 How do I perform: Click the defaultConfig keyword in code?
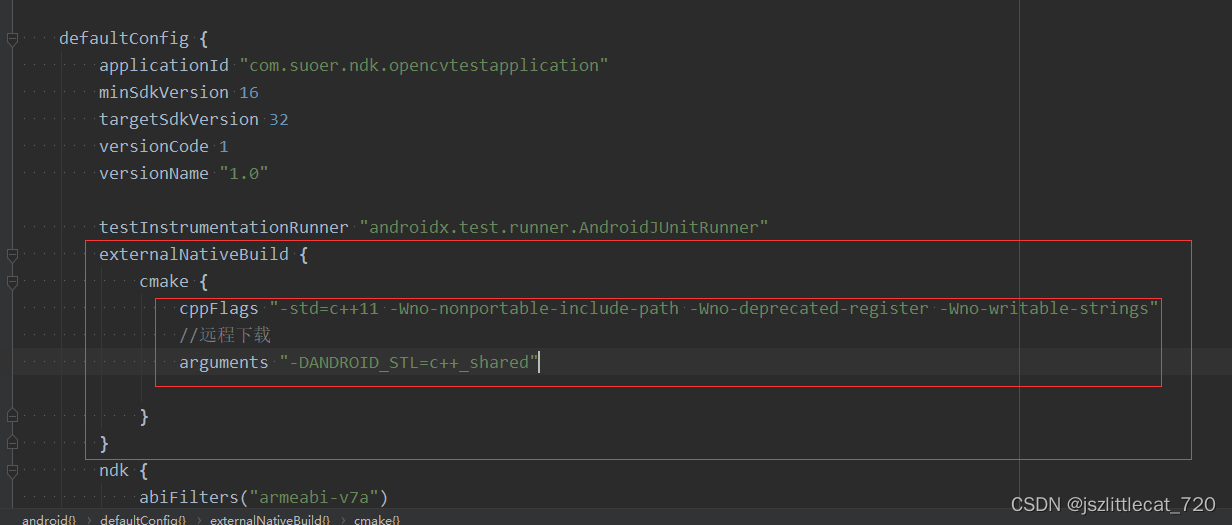(x=124, y=39)
